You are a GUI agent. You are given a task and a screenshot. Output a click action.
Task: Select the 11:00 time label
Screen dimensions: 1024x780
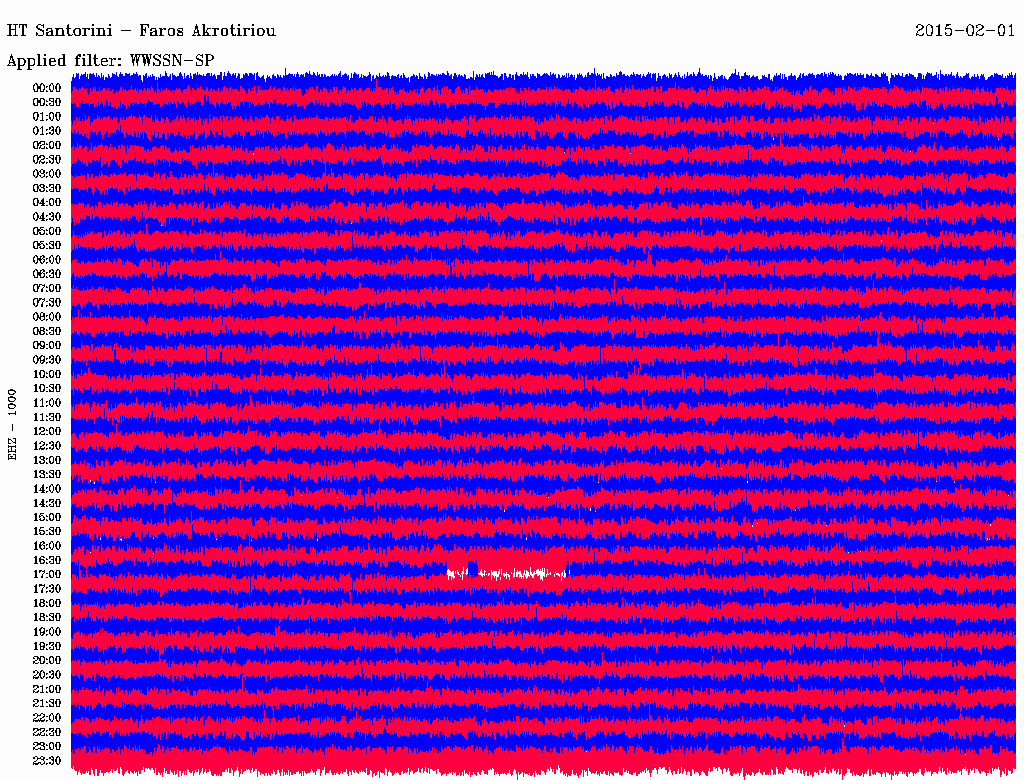tap(47, 403)
